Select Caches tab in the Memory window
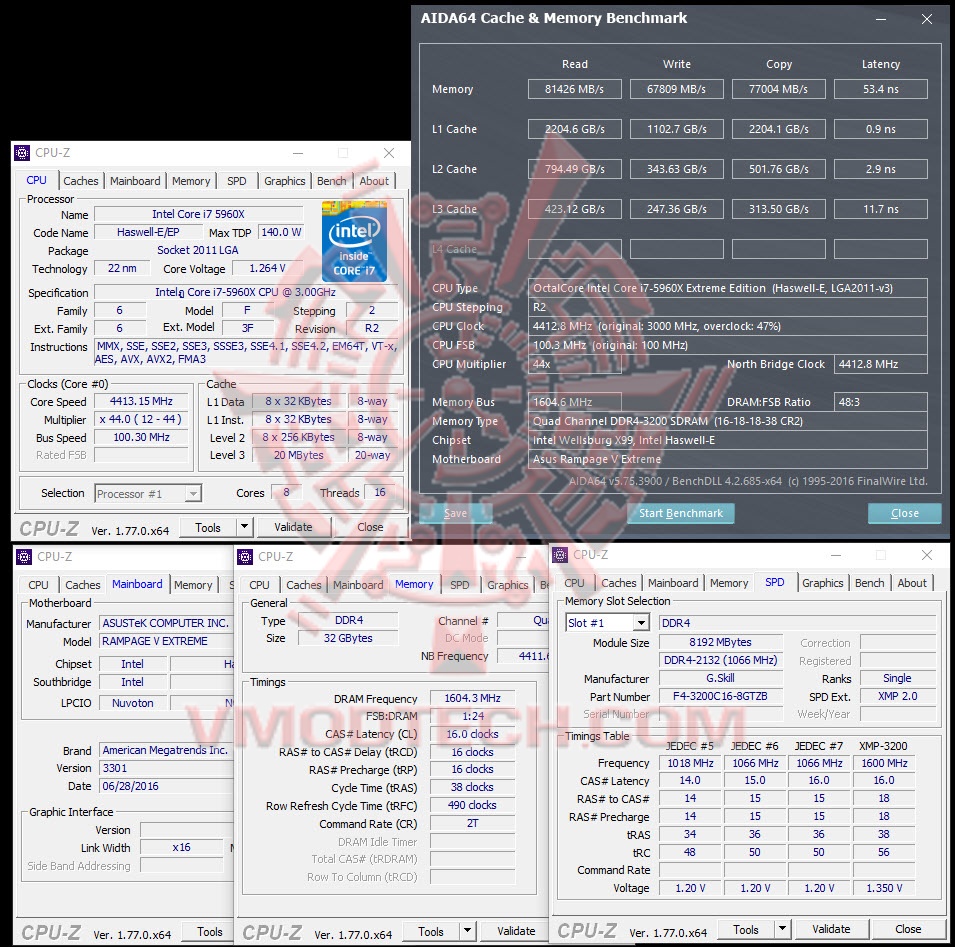 click(303, 585)
